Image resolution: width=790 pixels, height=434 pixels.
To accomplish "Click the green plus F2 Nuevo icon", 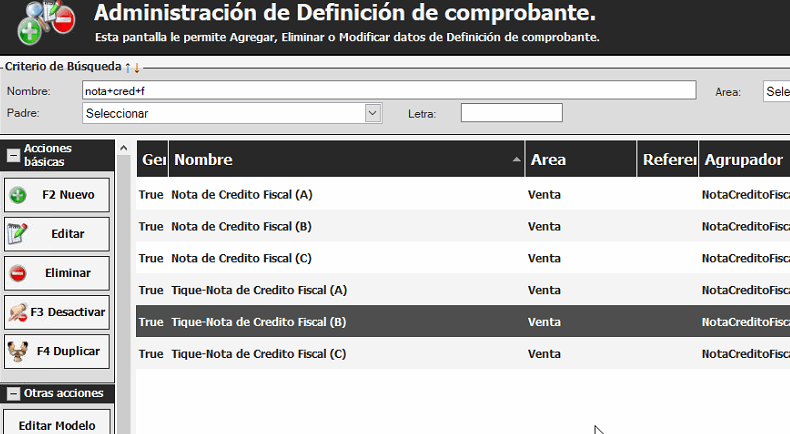I will [x=18, y=196].
